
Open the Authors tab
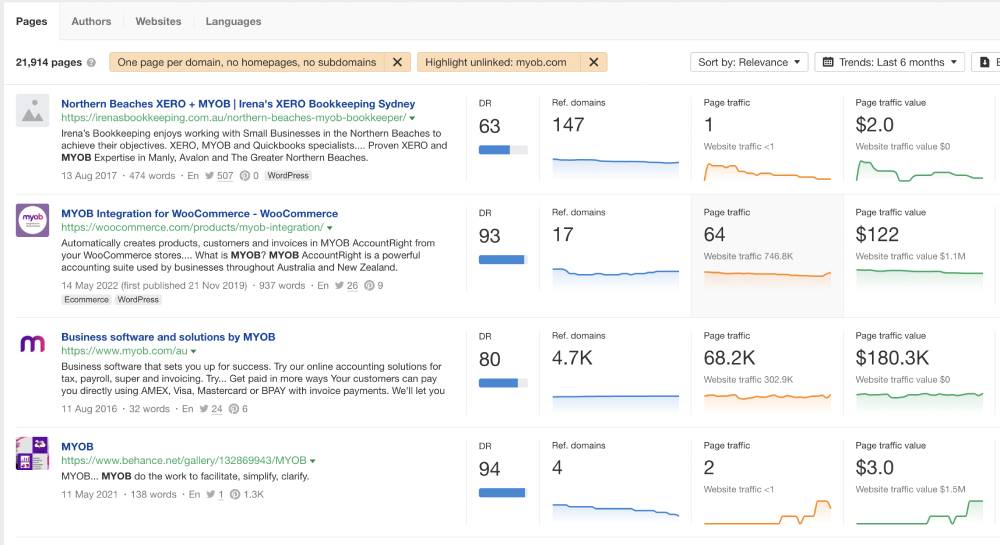tap(91, 21)
